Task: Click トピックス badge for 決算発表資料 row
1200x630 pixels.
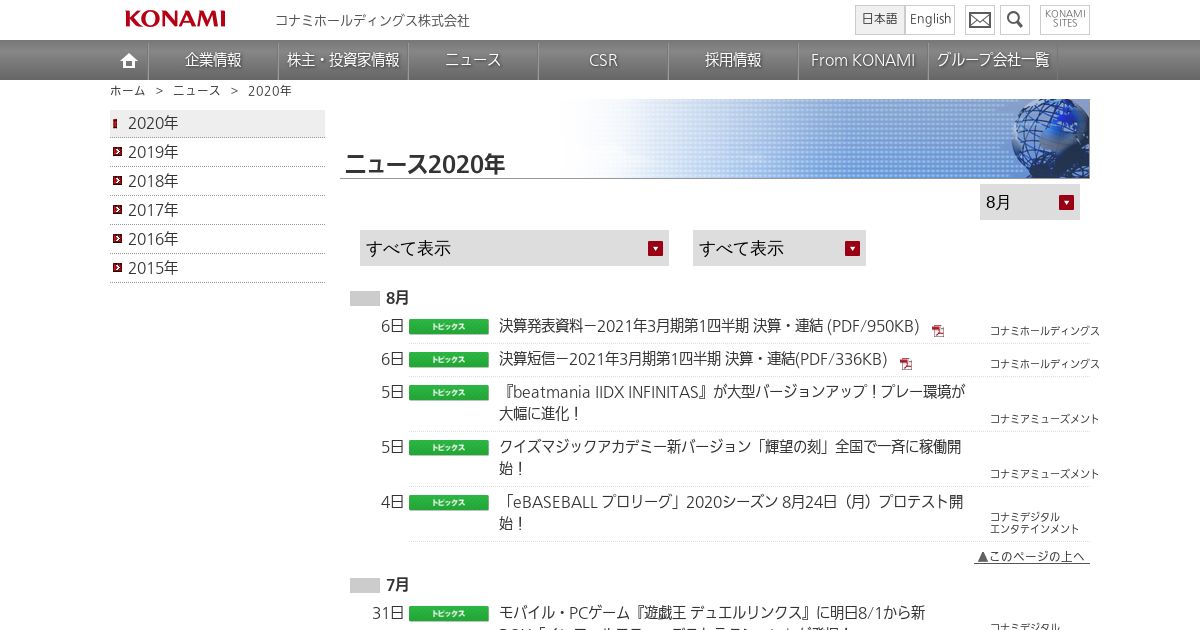Action: tap(449, 327)
